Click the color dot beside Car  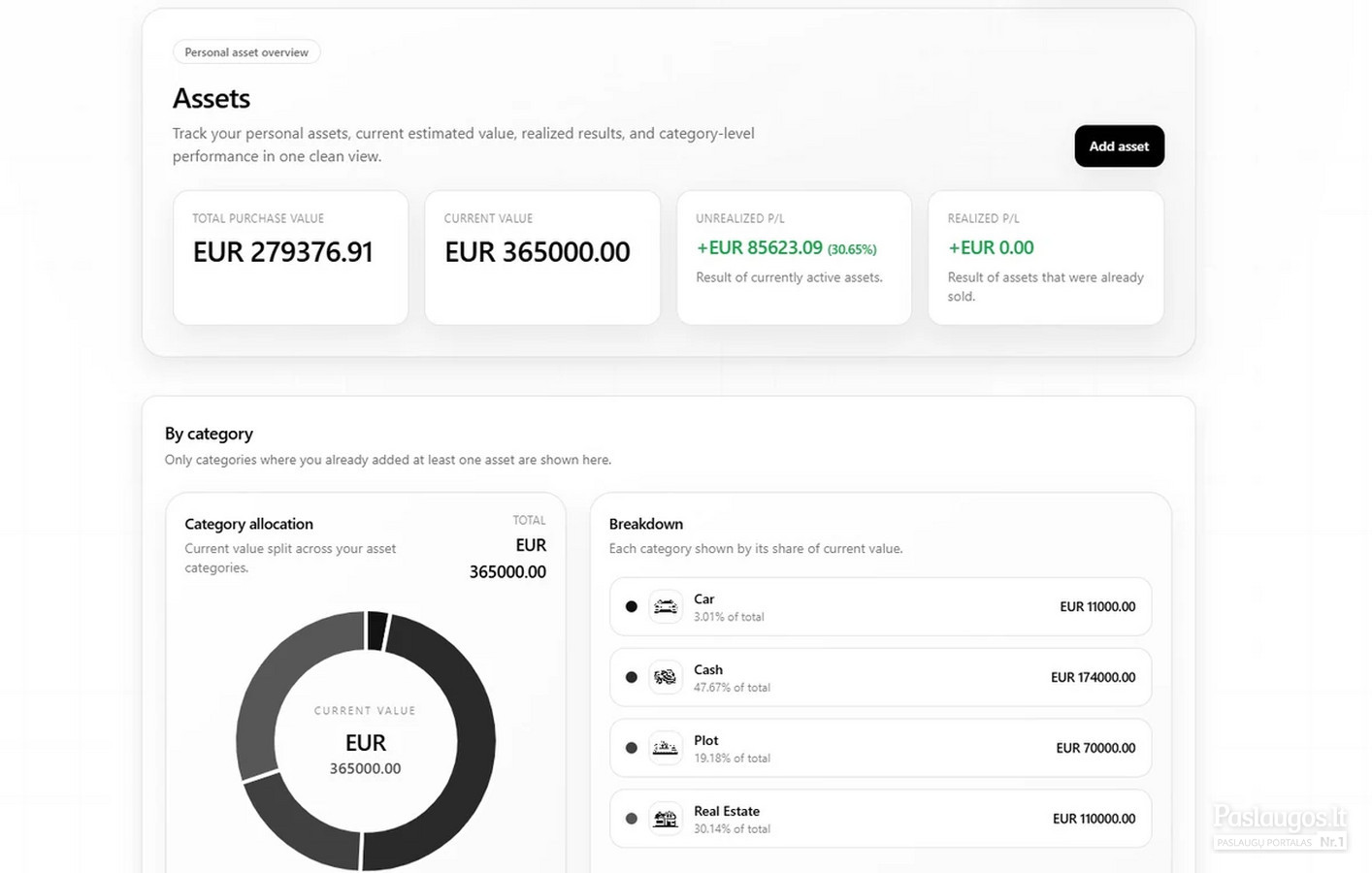click(632, 606)
